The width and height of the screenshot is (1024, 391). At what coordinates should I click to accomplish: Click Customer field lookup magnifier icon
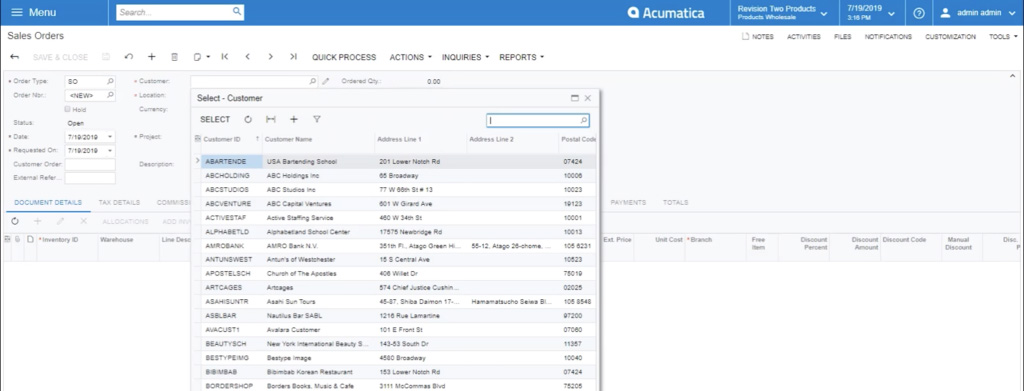312,82
